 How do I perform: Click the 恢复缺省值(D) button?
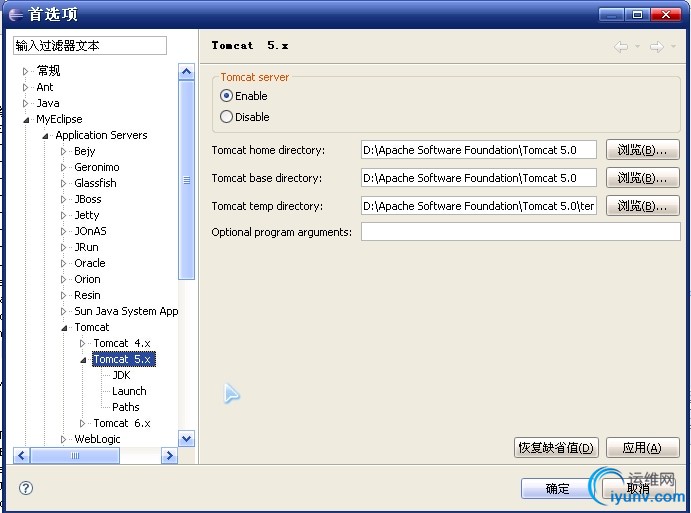[556, 448]
